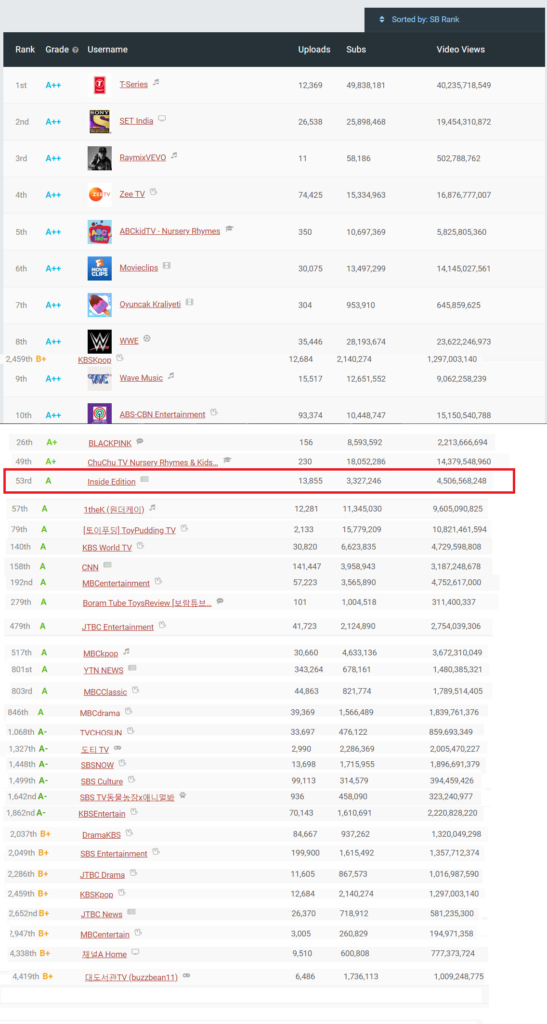This screenshot has height=1024, width=547.
Task: Click the Zee TV channel avatar
Action: [99, 195]
